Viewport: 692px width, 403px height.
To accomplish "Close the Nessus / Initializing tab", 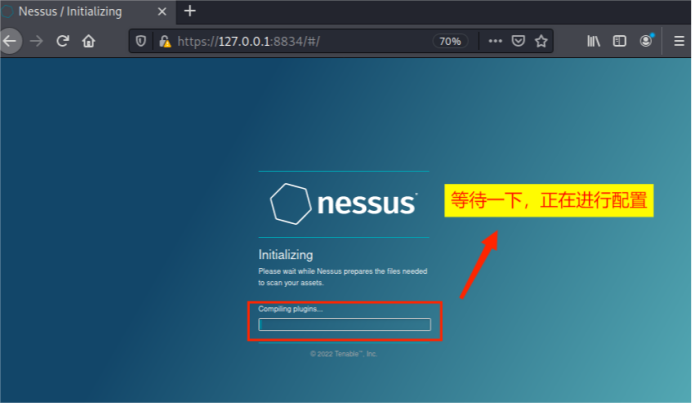I will pos(162,11).
